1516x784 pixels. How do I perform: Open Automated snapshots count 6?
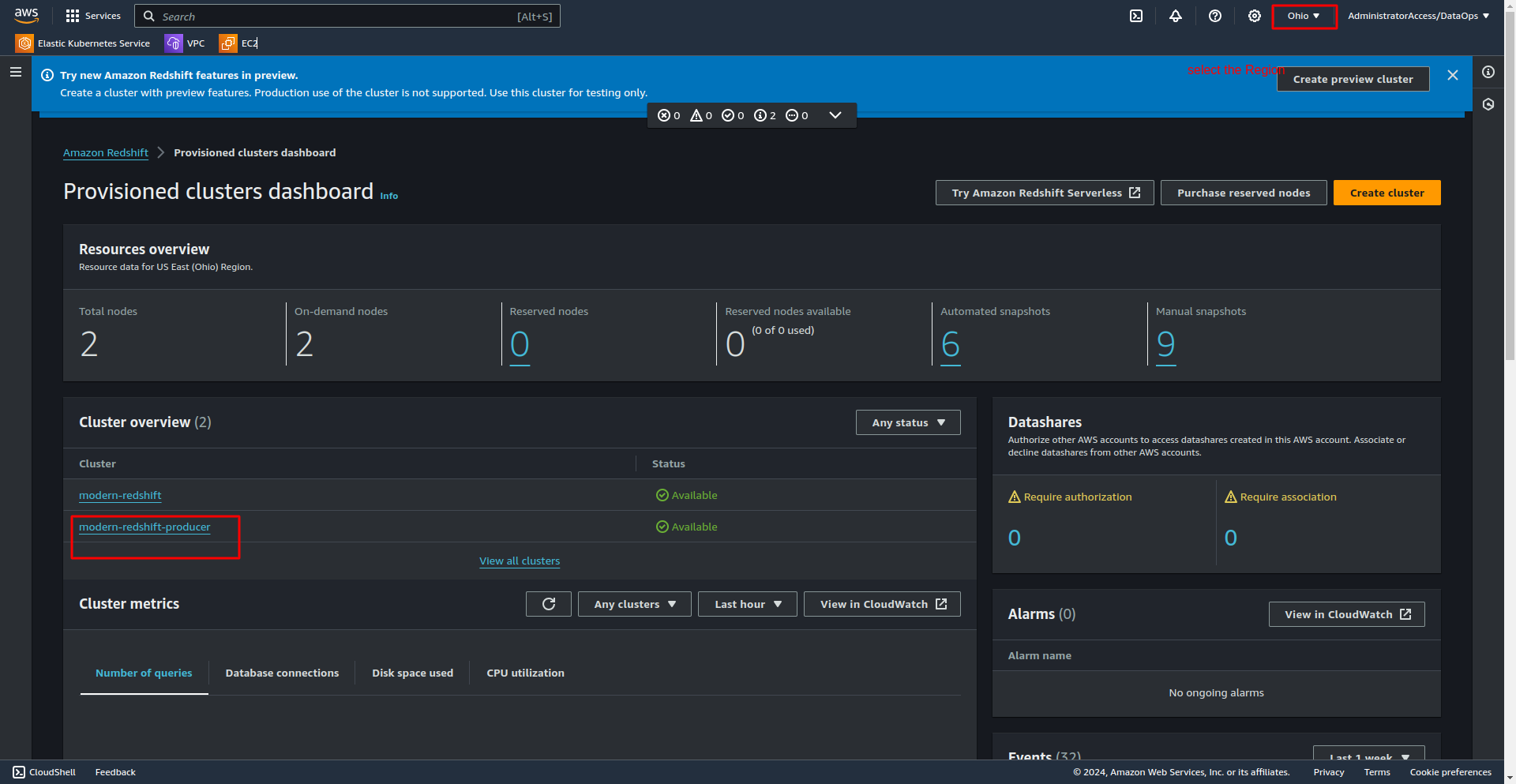tap(951, 344)
